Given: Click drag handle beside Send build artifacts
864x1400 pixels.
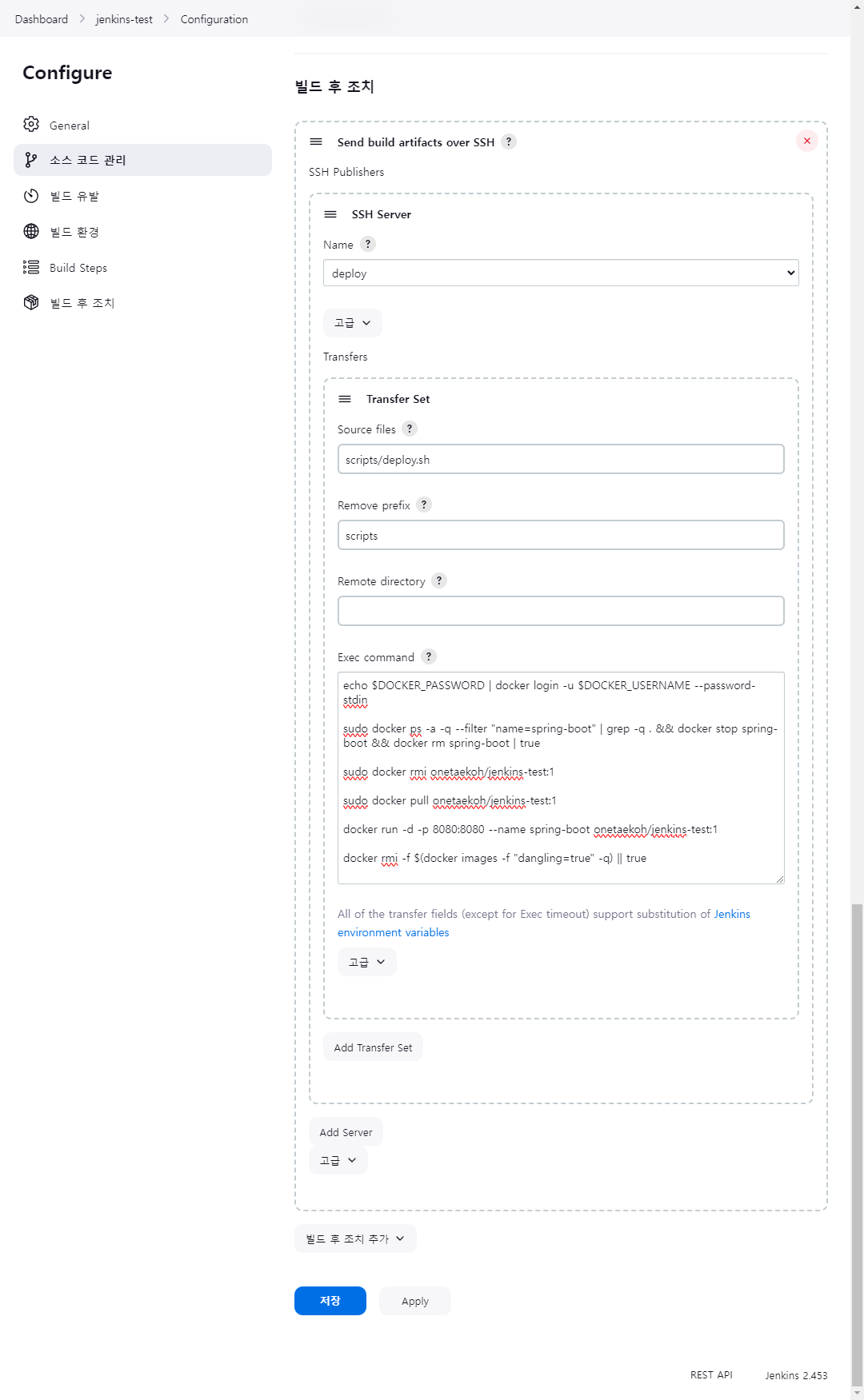Looking at the screenshot, I should pos(316,142).
